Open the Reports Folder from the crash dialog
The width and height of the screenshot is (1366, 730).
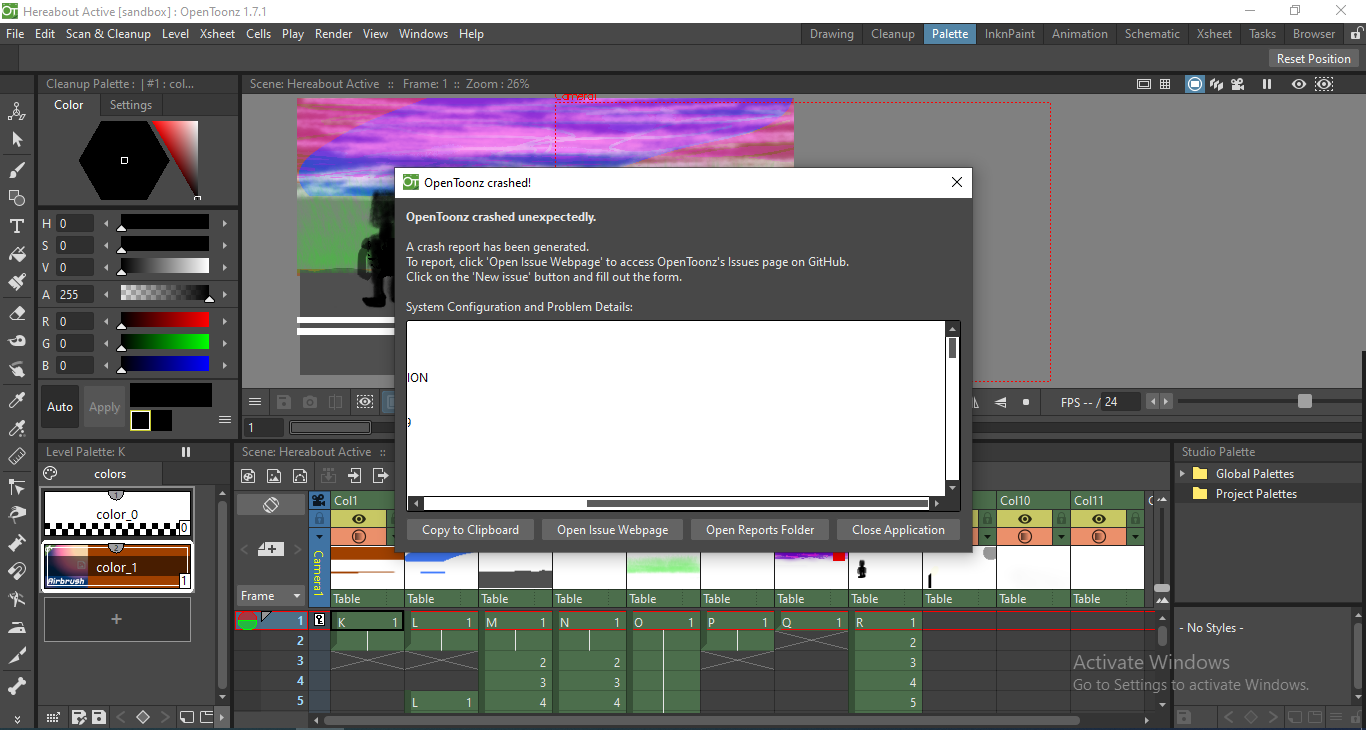759,529
